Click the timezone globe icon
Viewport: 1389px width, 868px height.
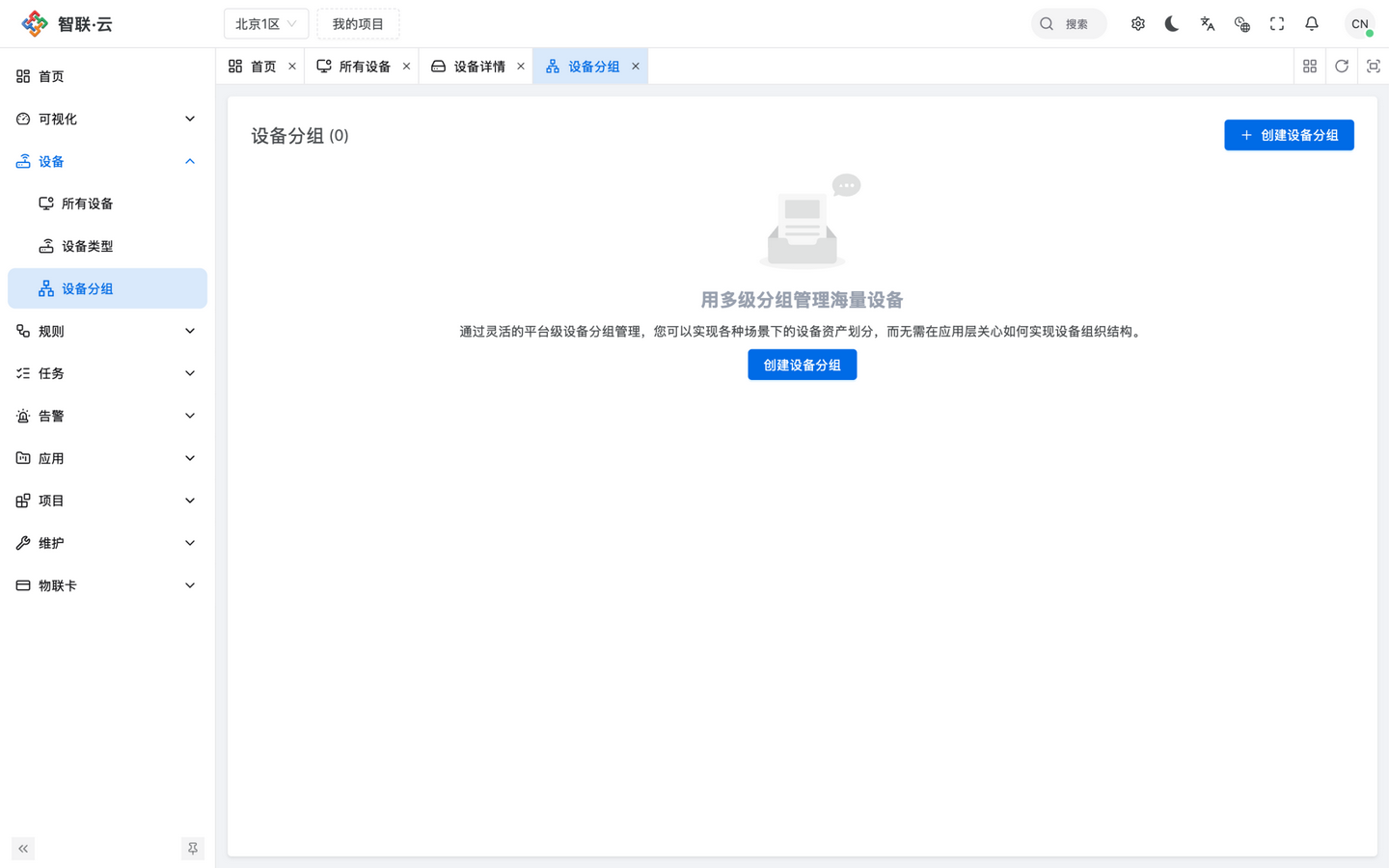(x=1242, y=24)
